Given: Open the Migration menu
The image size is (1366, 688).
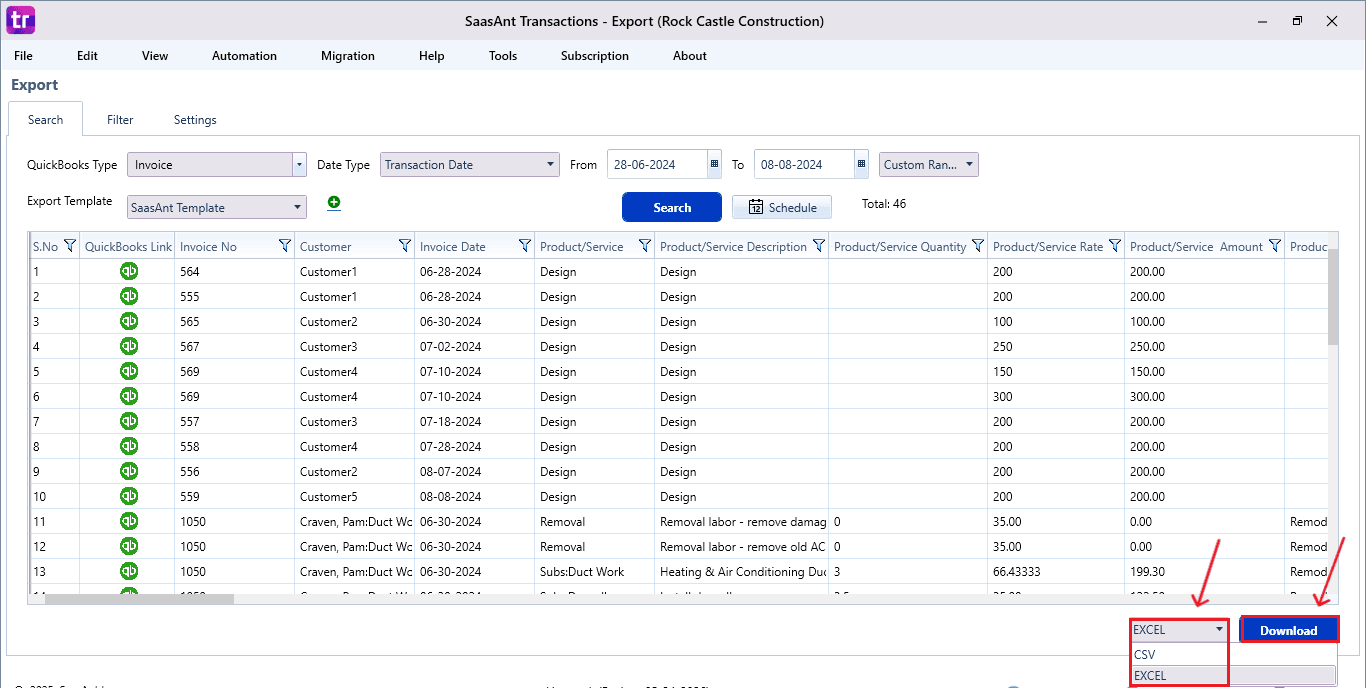Looking at the screenshot, I should coord(348,56).
